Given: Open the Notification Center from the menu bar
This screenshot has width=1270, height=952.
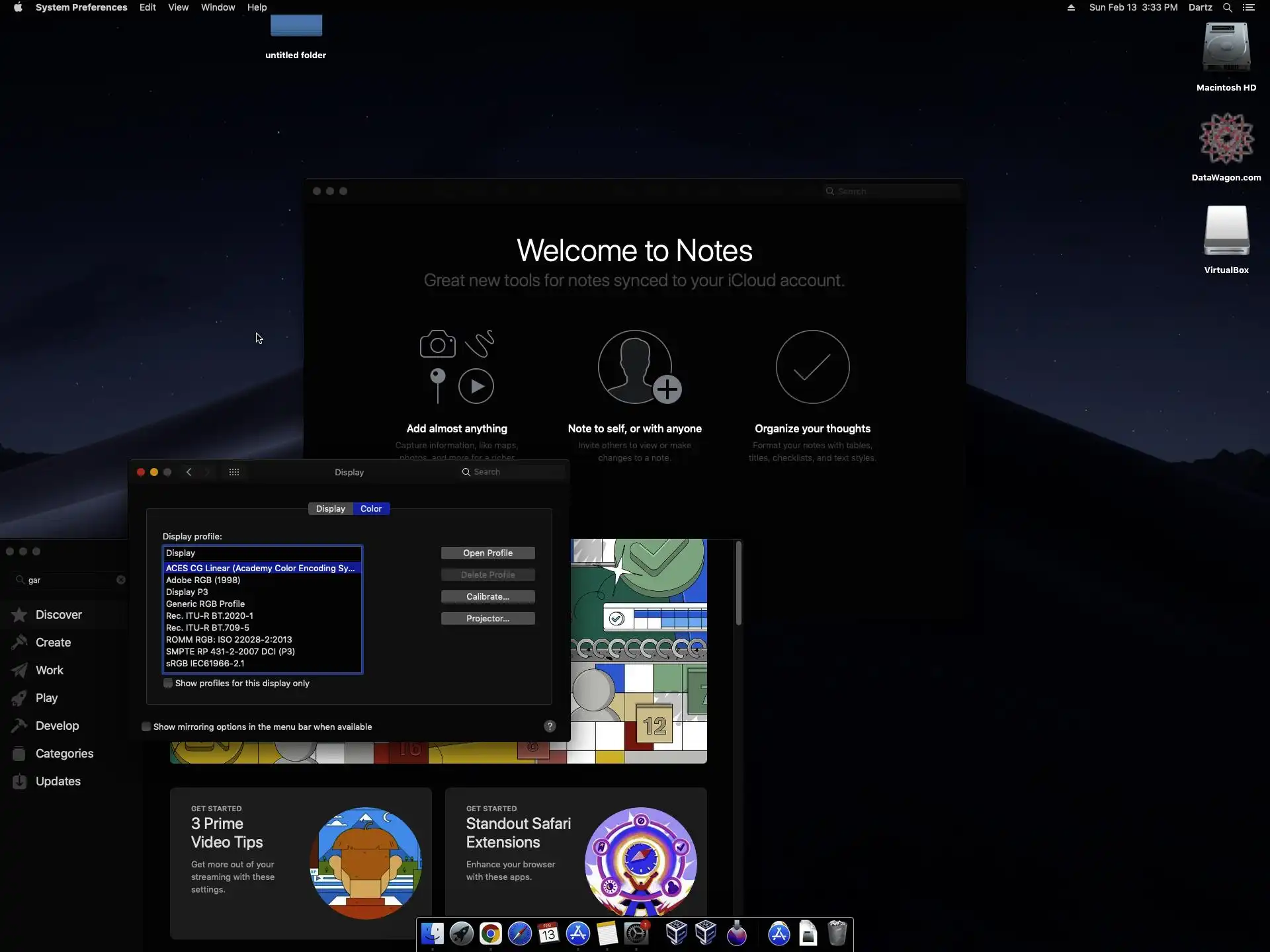Looking at the screenshot, I should click(1249, 7).
